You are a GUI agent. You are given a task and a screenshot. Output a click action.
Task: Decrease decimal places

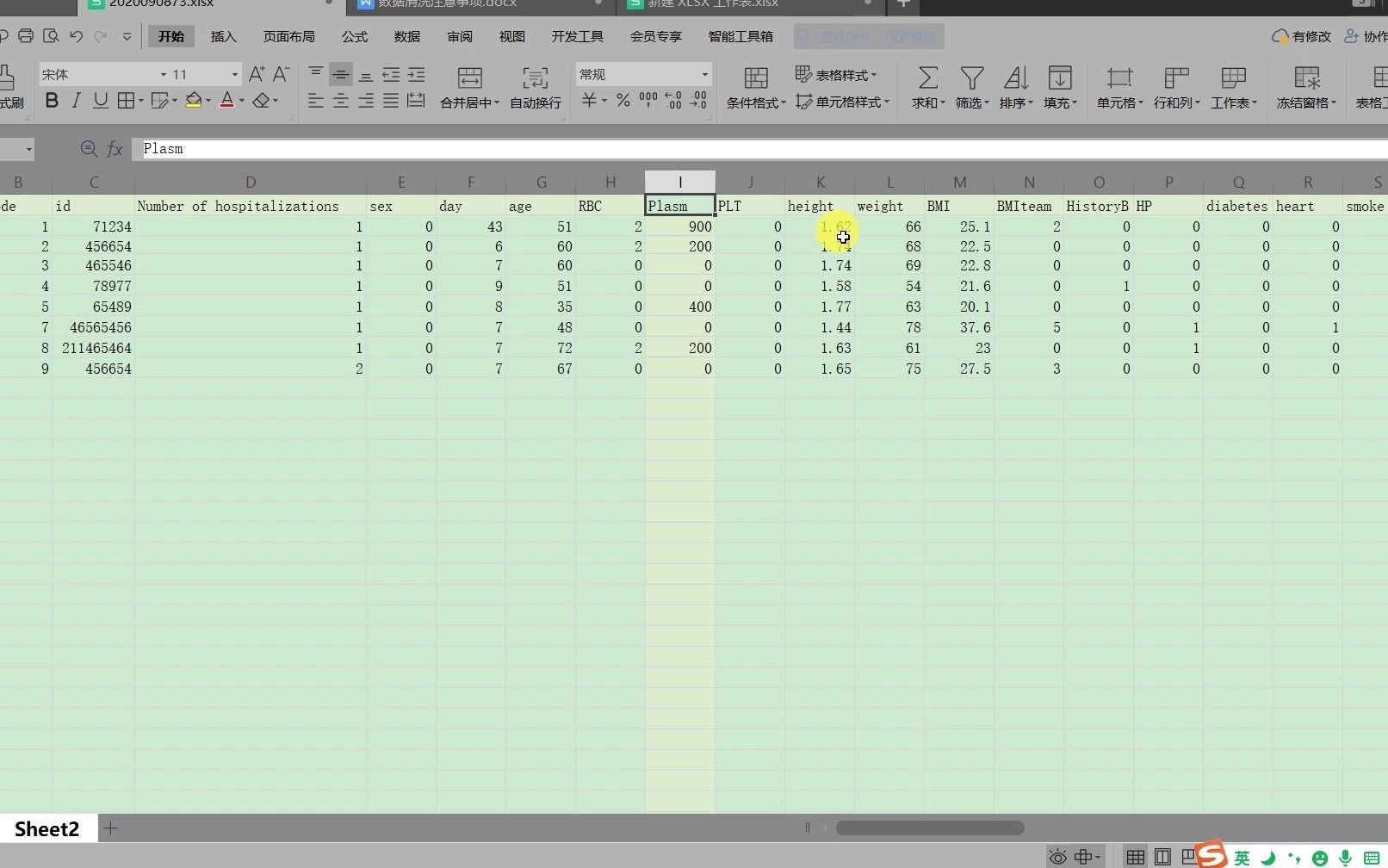699,101
